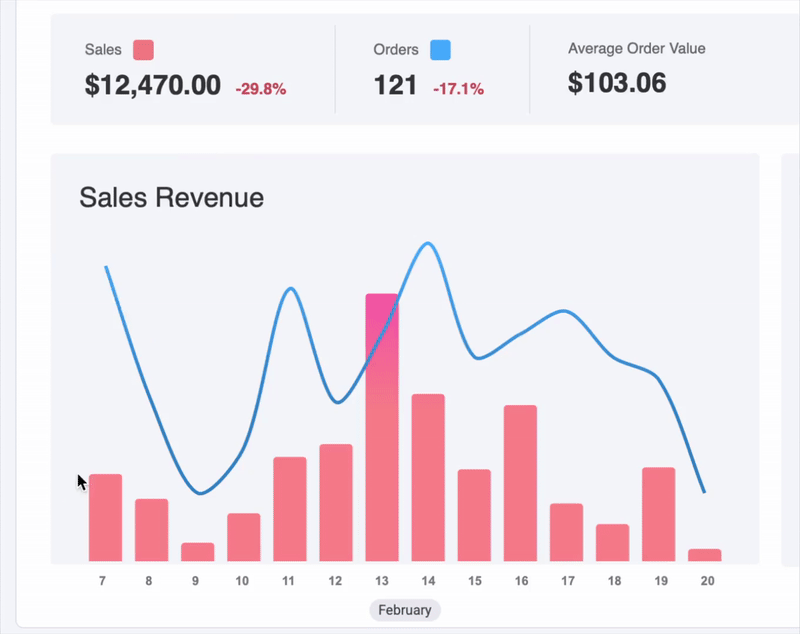This screenshot has height=634, width=800.
Task: Click the sales bar for day 8
Action: 151,530
